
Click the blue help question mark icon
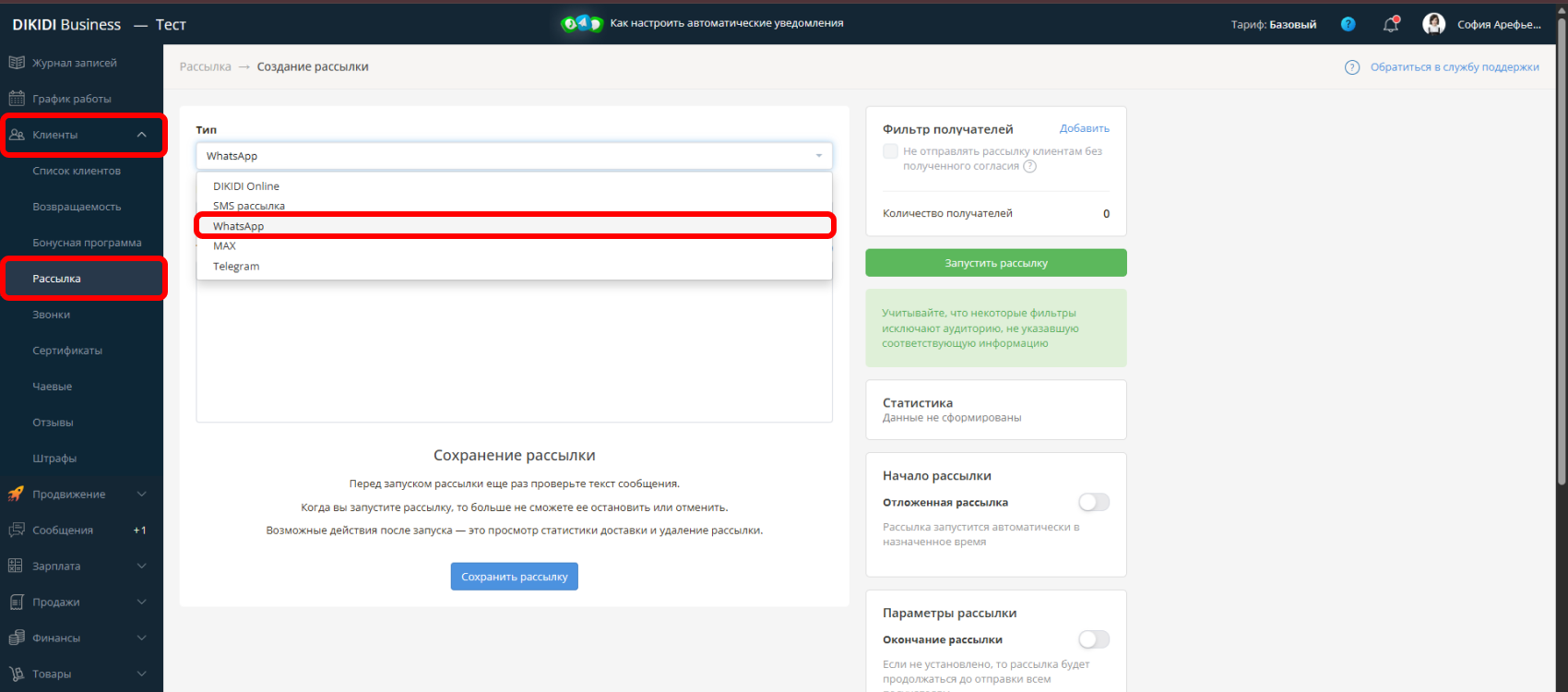coord(1348,25)
